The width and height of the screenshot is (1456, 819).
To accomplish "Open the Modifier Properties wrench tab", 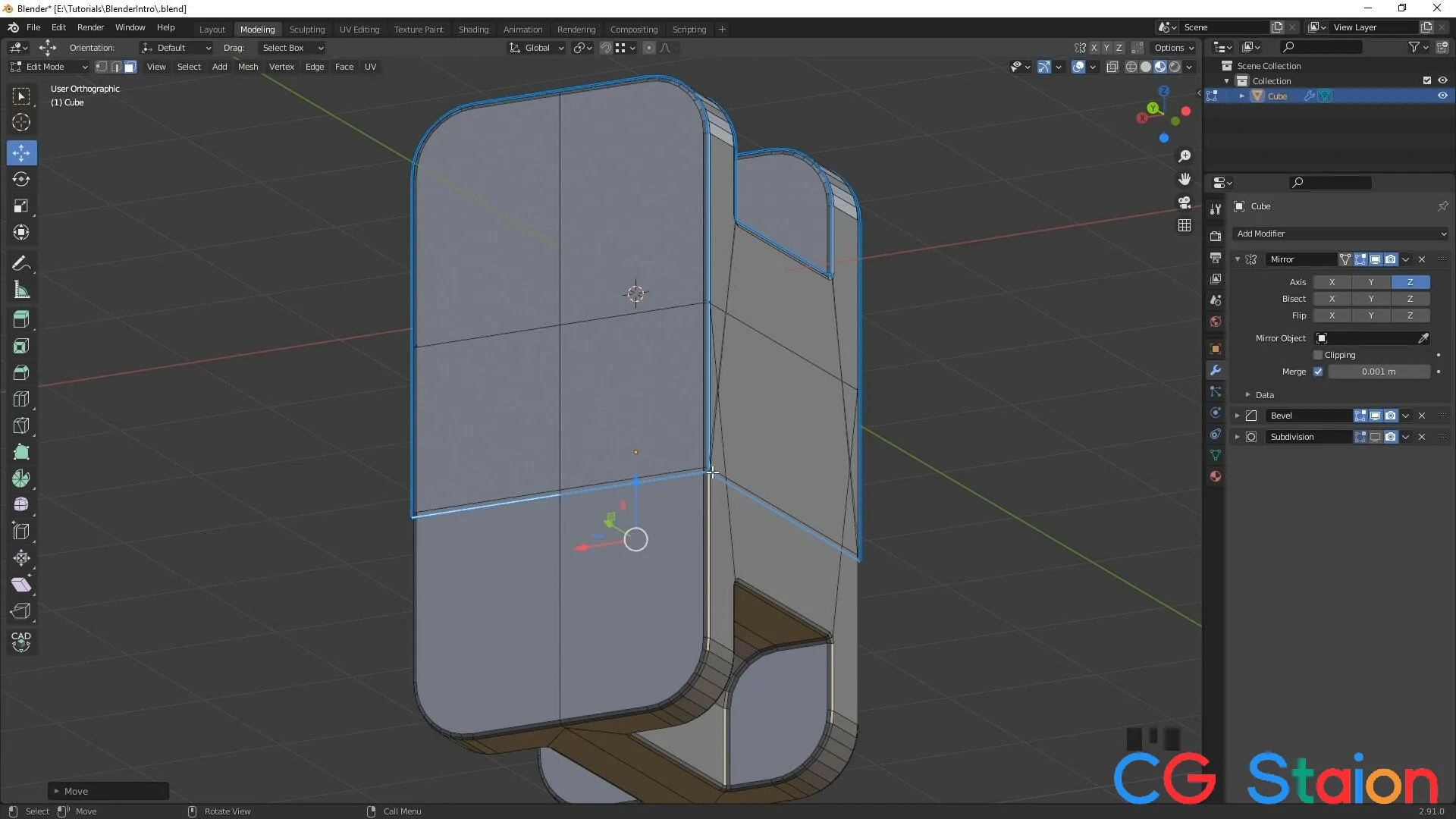I will click(x=1215, y=370).
